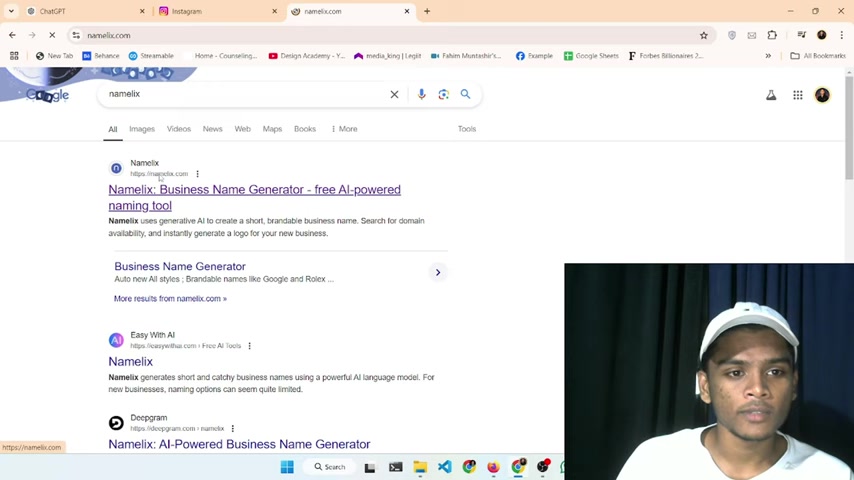Select the Images search tab
The height and width of the screenshot is (480, 854).
tap(142, 129)
